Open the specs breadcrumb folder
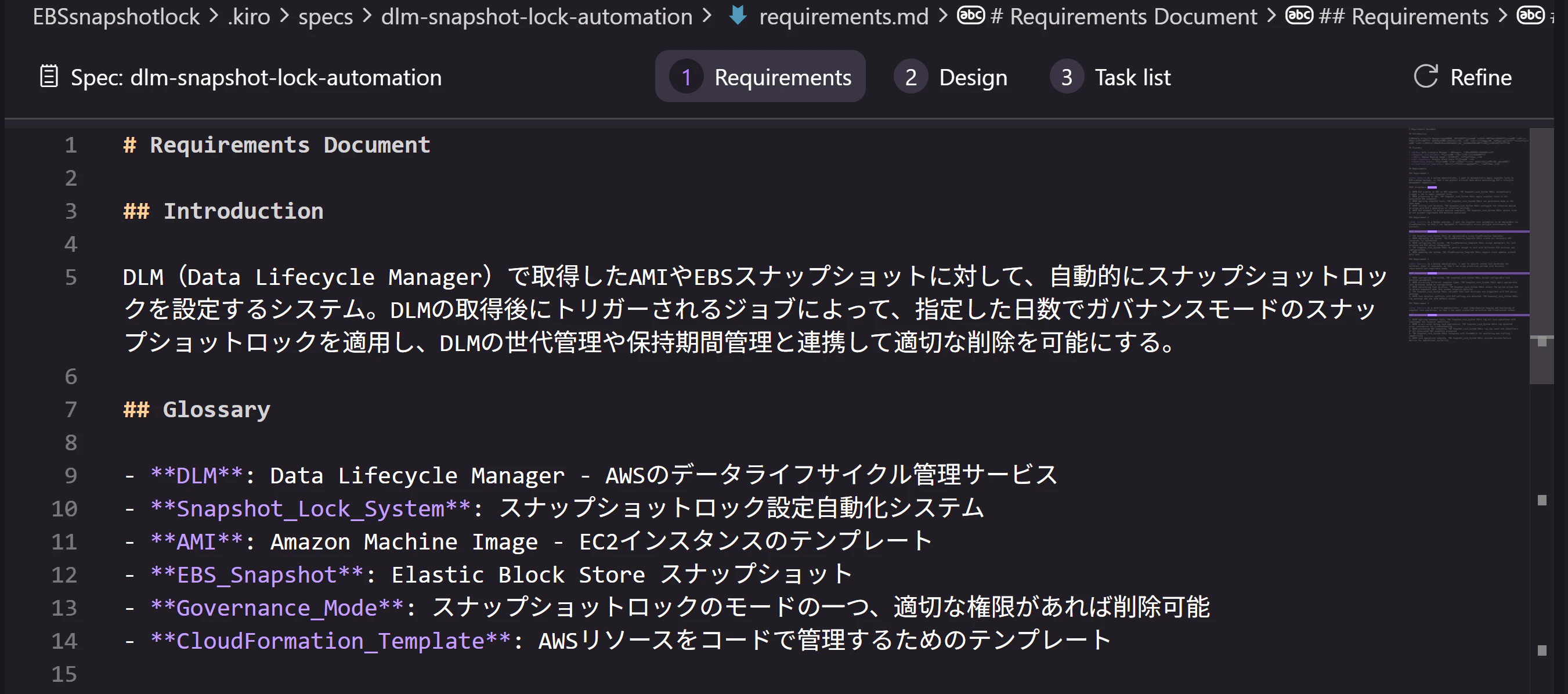 (x=326, y=16)
